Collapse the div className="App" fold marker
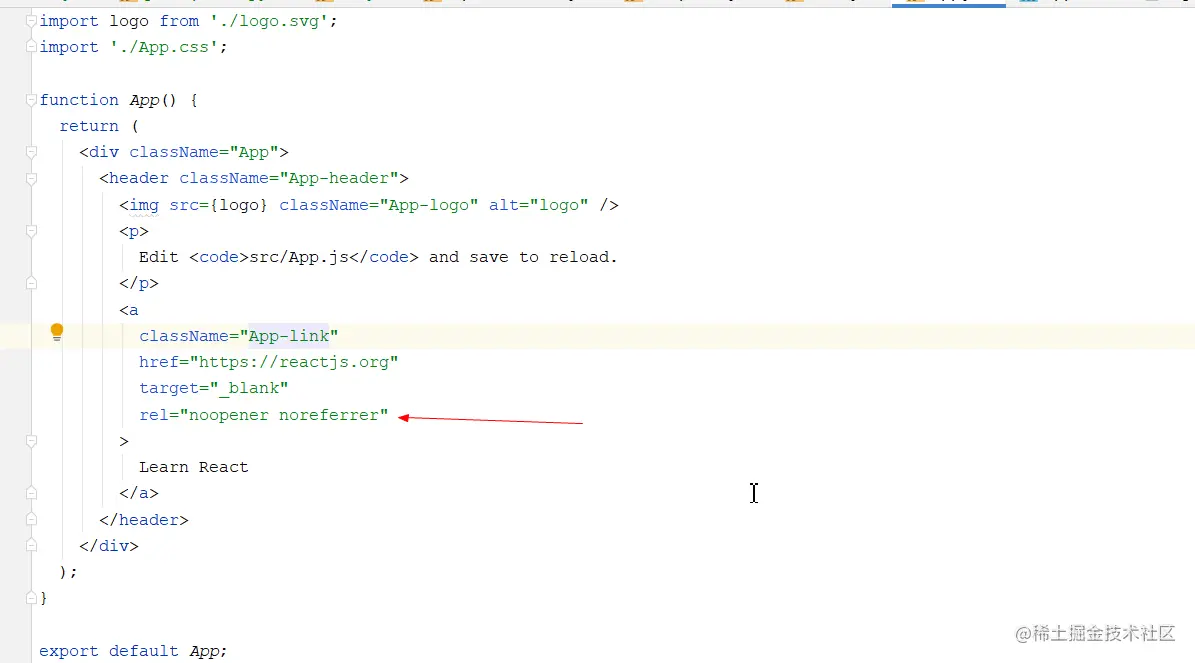1195x663 pixels. click(31, 152)
